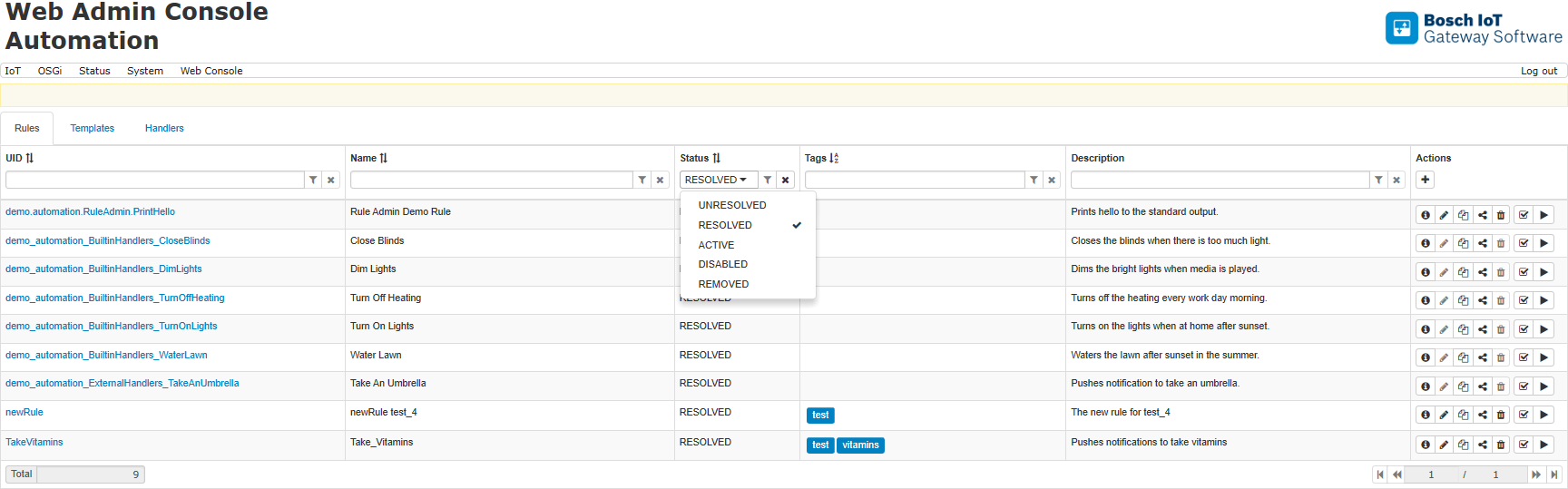Apply the Tags column filter funnel
Screen dimensions: 1568x489
[1034, 180]
